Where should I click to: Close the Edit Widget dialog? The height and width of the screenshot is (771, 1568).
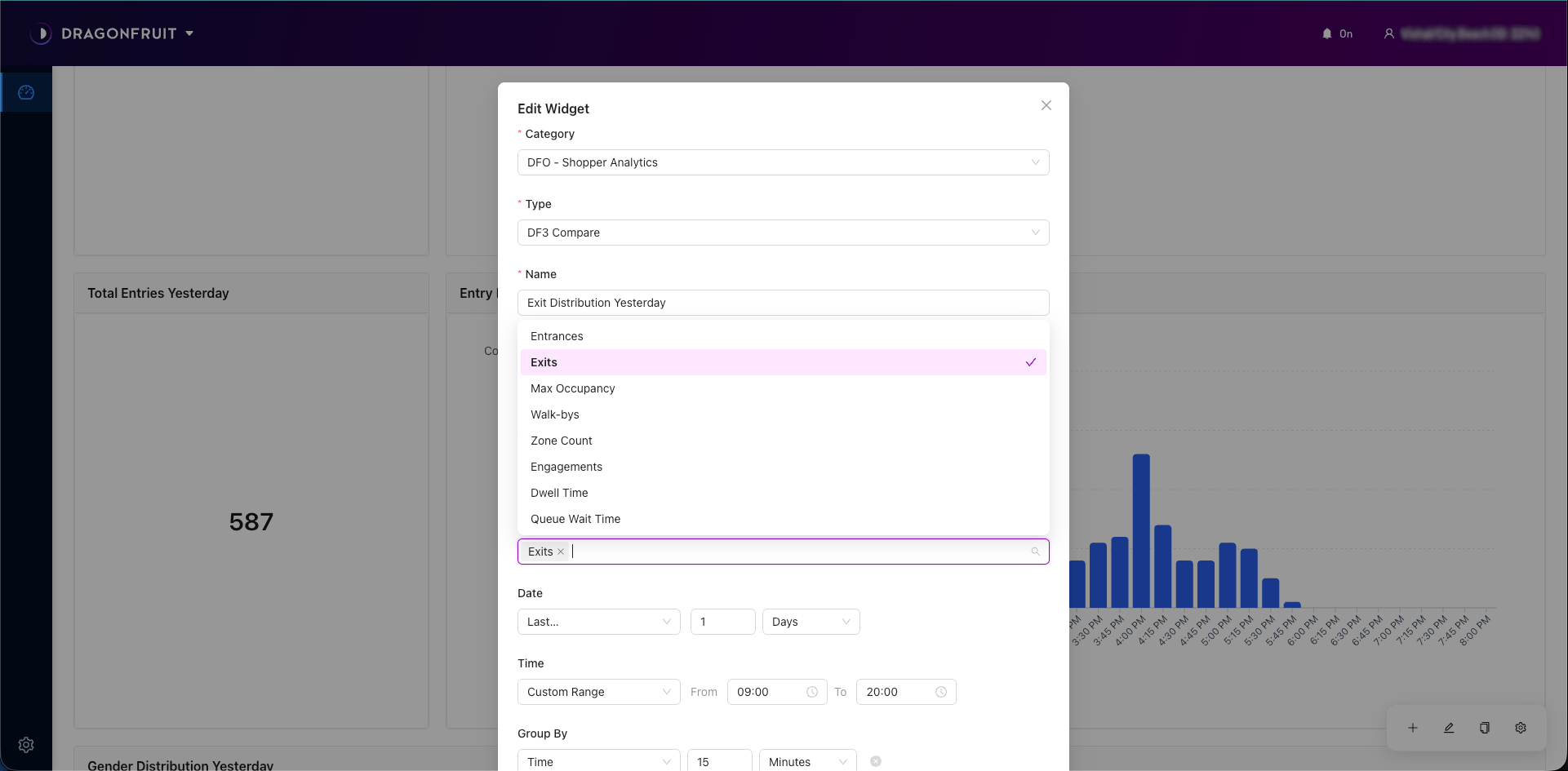1046,105
